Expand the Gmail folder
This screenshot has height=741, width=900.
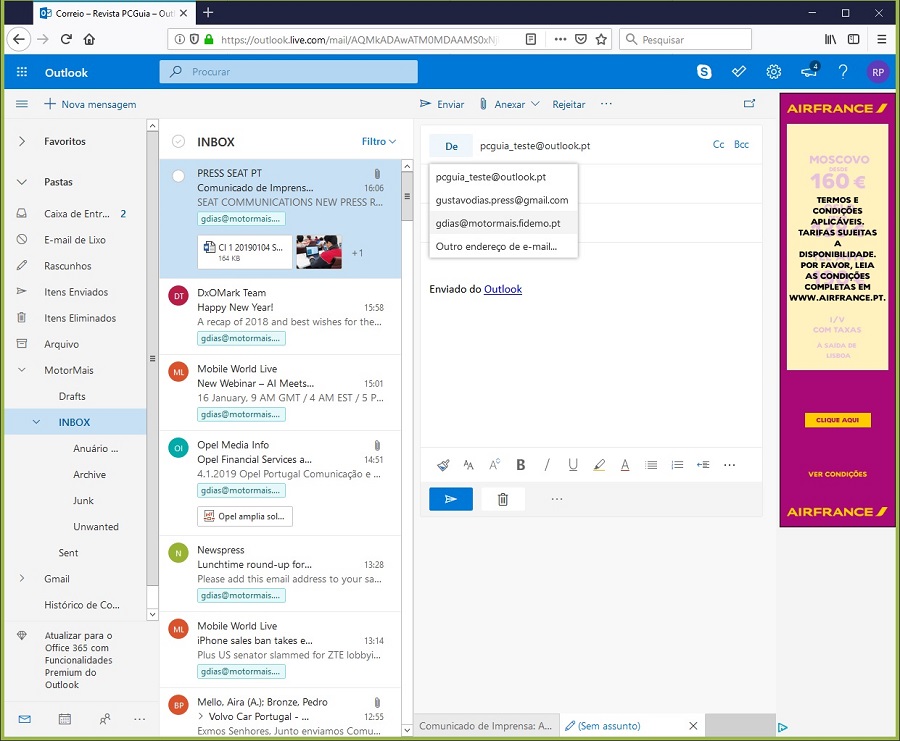pyautogui.click(x=22, y=579)
